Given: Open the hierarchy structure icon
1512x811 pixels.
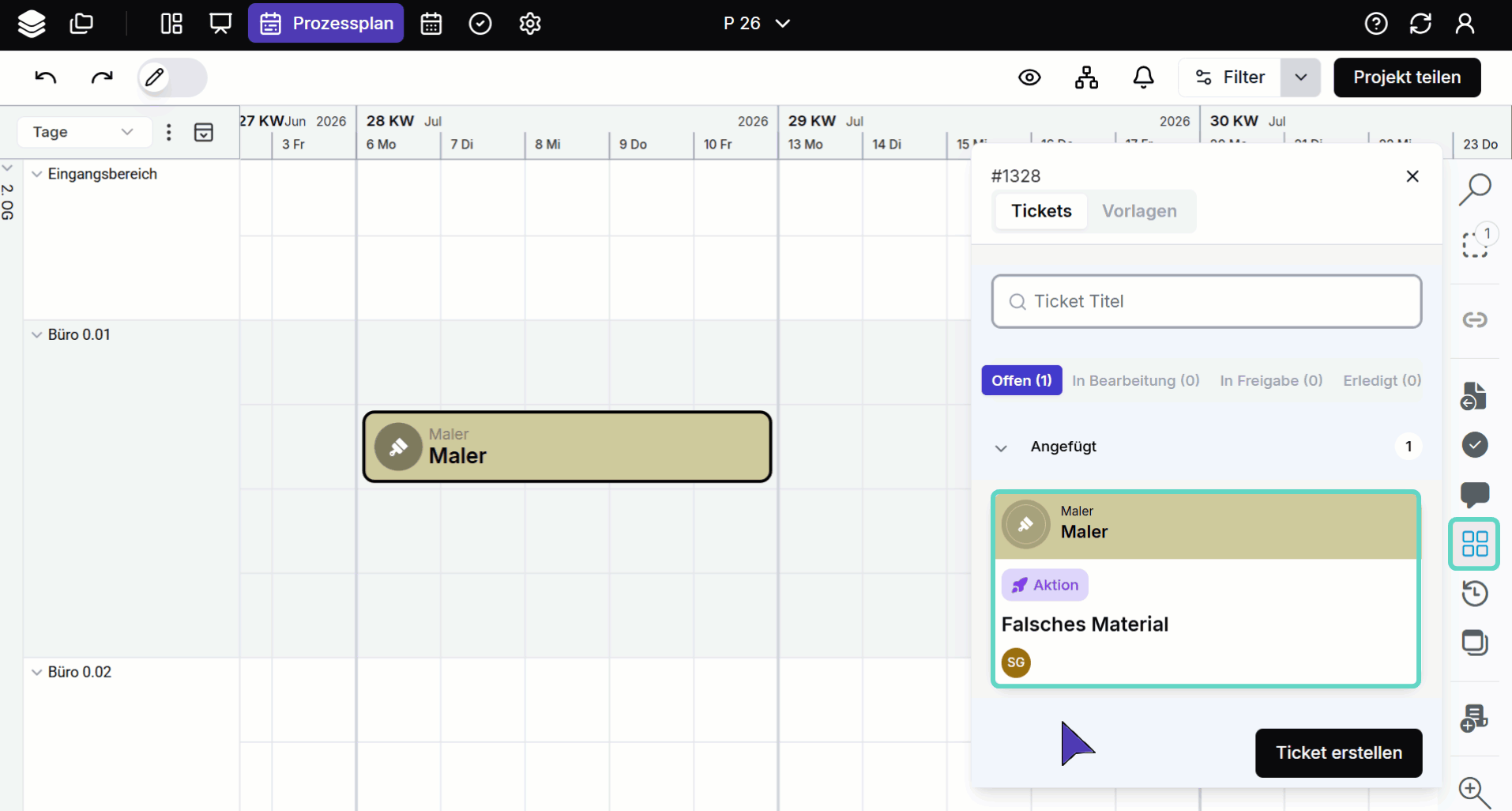Looking at the screenshot, I should [x=1086, y=77].
